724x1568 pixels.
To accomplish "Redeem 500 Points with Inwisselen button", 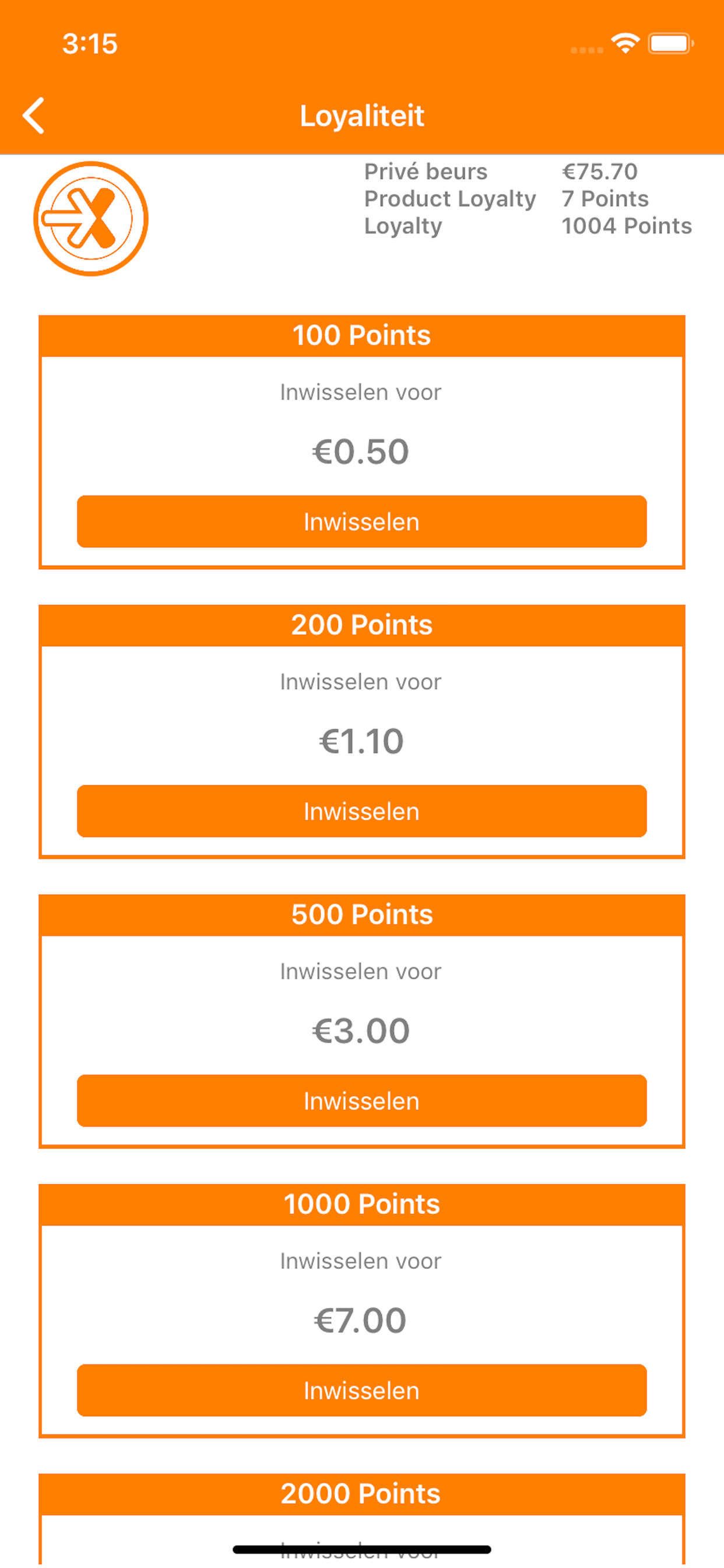I will [361, 1101].
